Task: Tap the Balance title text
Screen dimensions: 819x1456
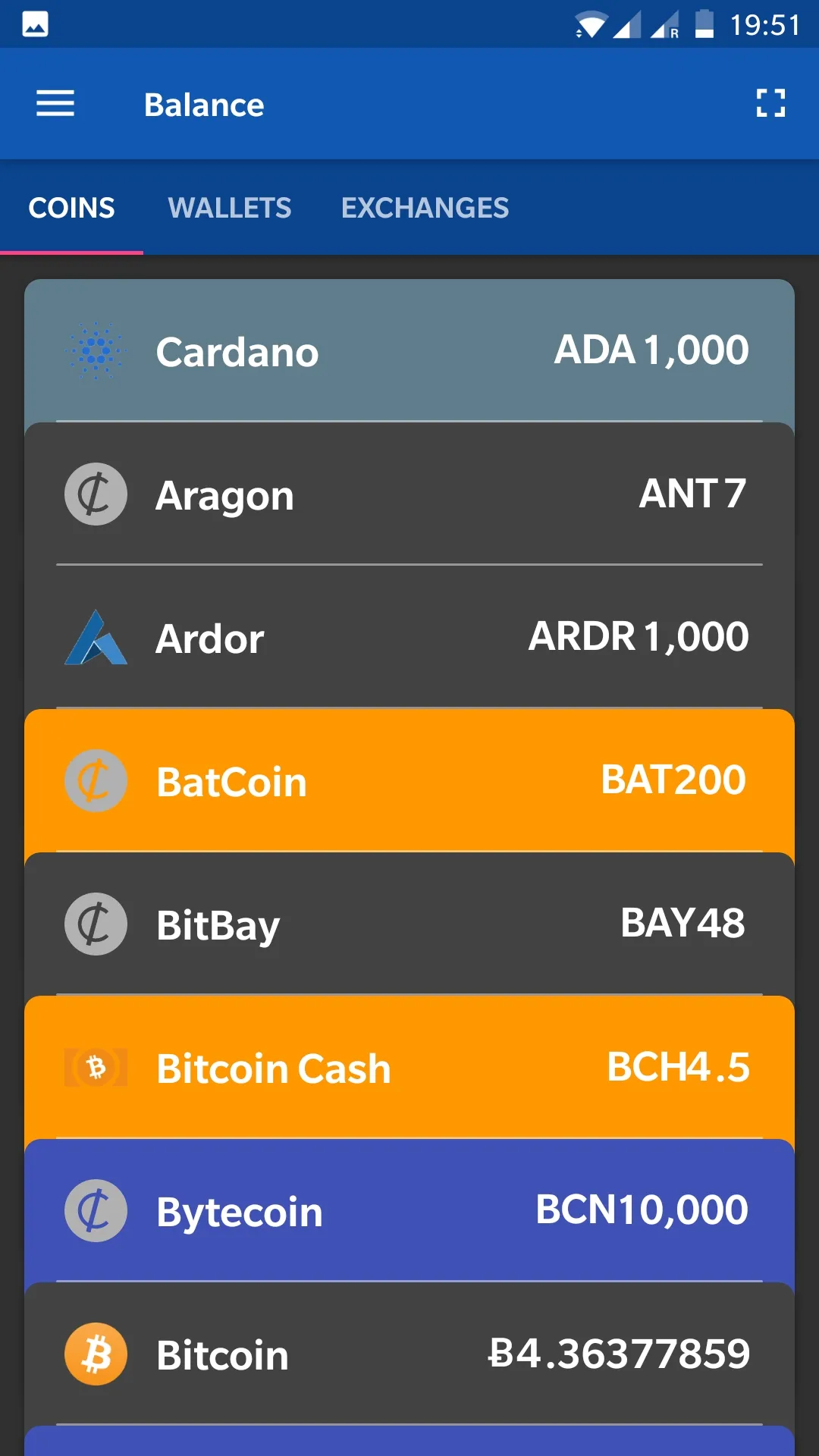Action: (x=204, y=105)
